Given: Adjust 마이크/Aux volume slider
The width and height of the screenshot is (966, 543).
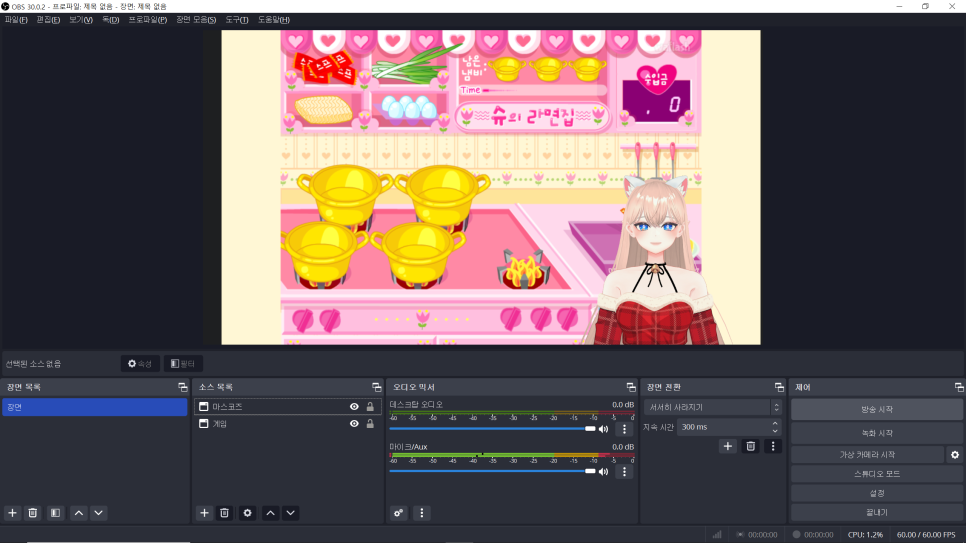Looking at the screenshot, I should tap(492, 472).
